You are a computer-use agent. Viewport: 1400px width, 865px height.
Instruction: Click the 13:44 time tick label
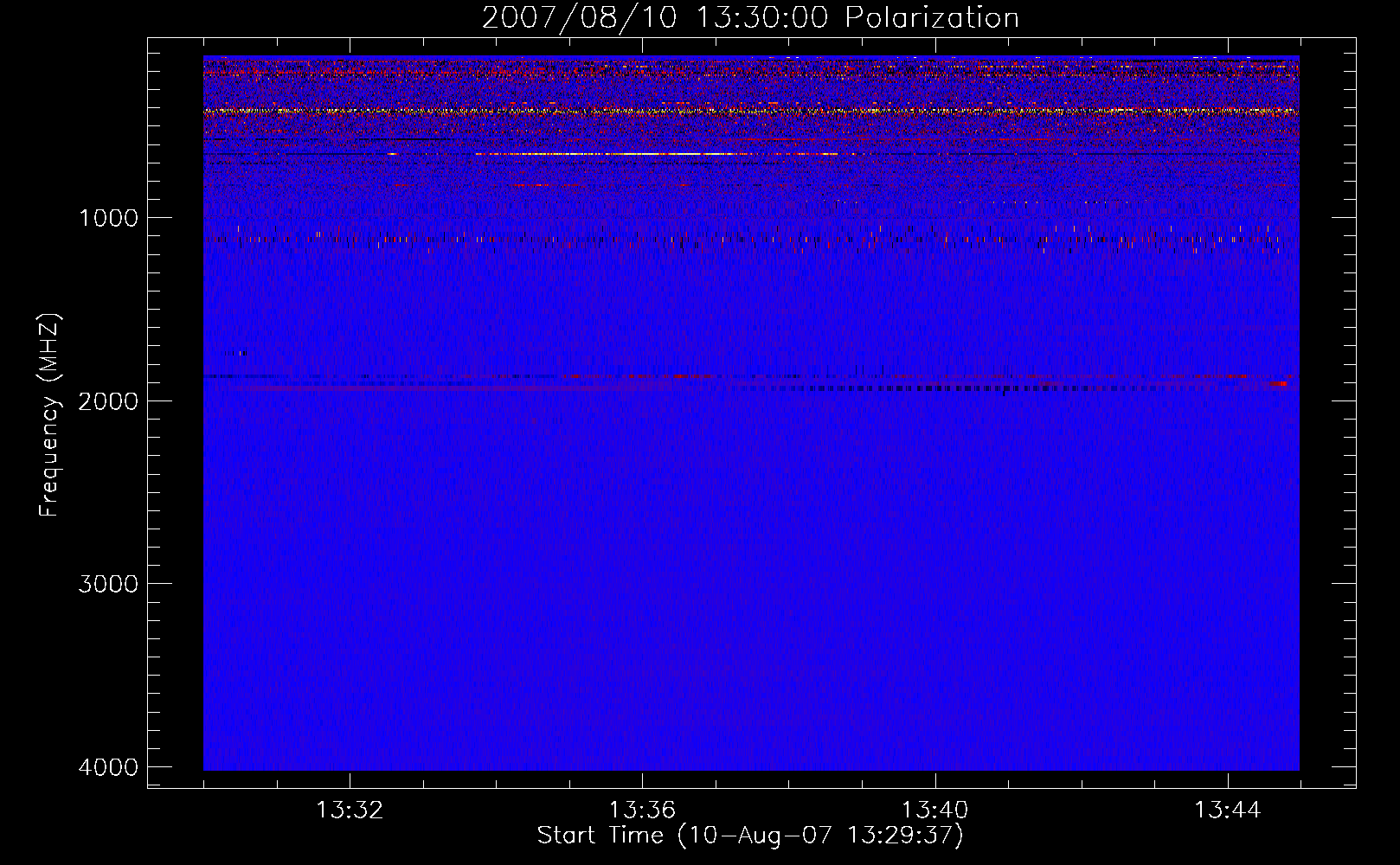pos(1228,811)
